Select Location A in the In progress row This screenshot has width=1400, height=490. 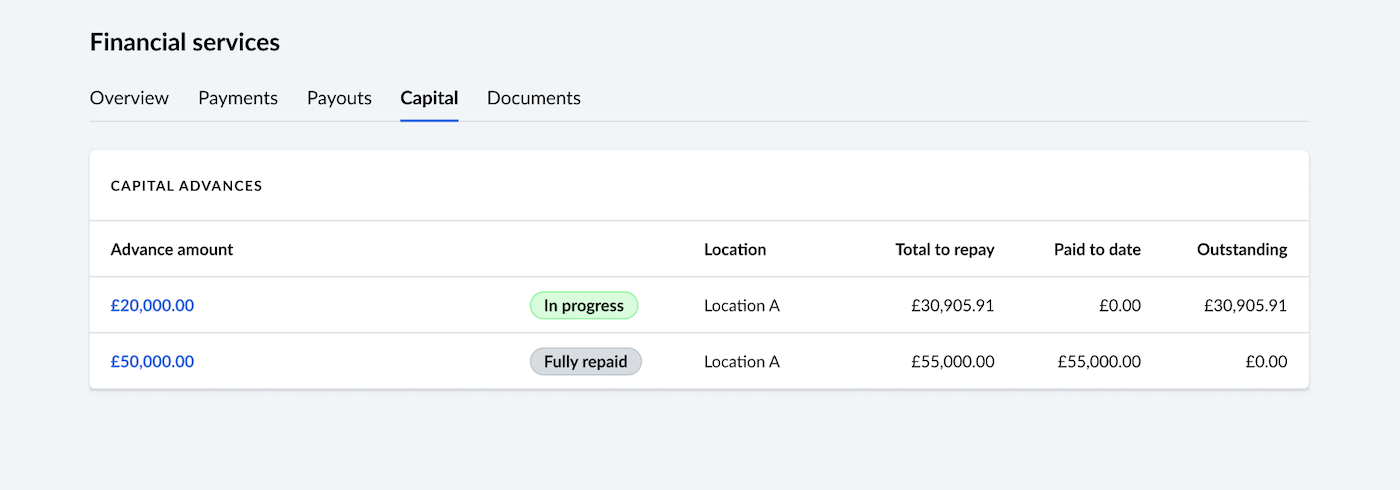[742, 306]
